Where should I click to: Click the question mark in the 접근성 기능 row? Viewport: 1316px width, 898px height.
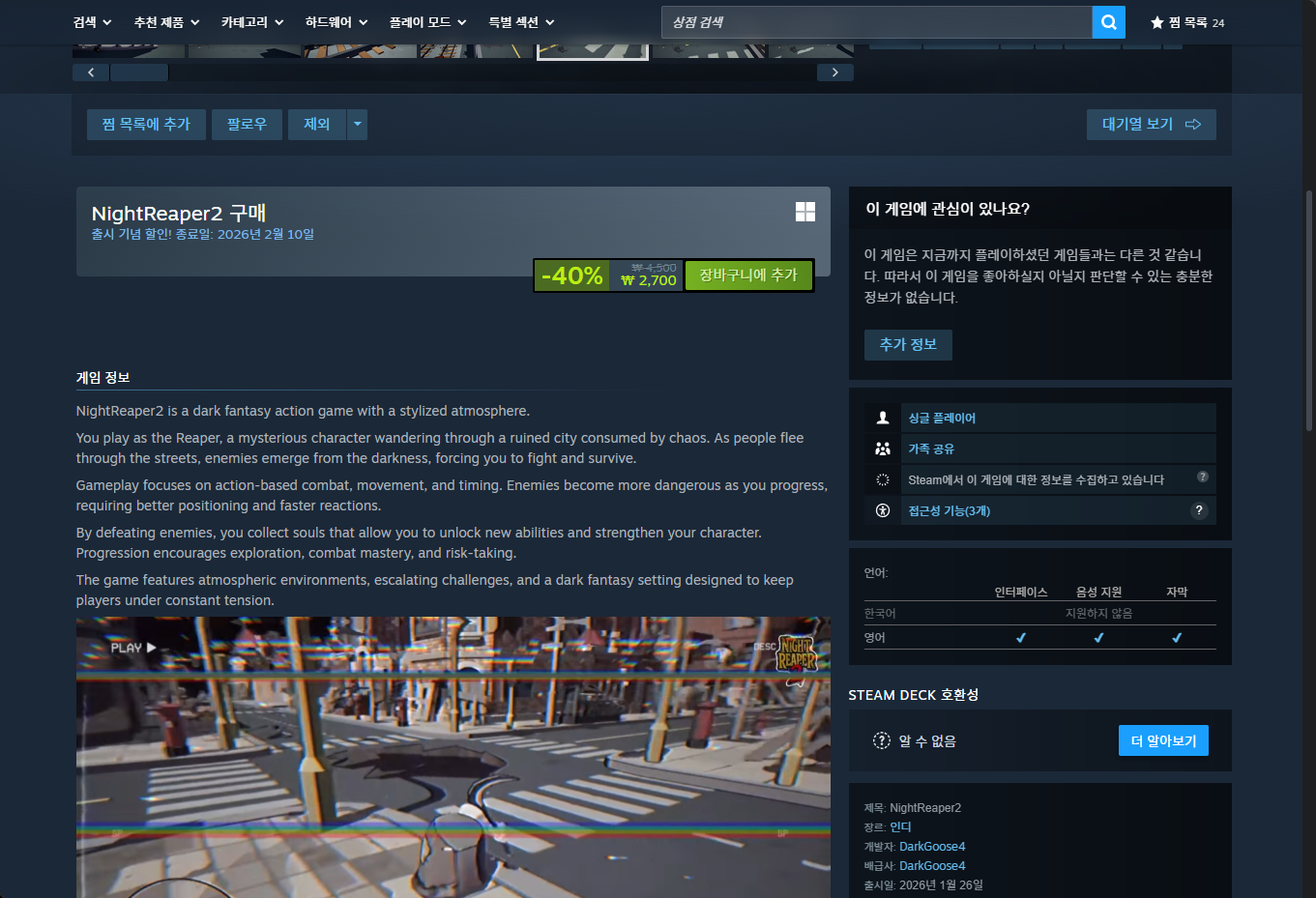coord(1199,510)
